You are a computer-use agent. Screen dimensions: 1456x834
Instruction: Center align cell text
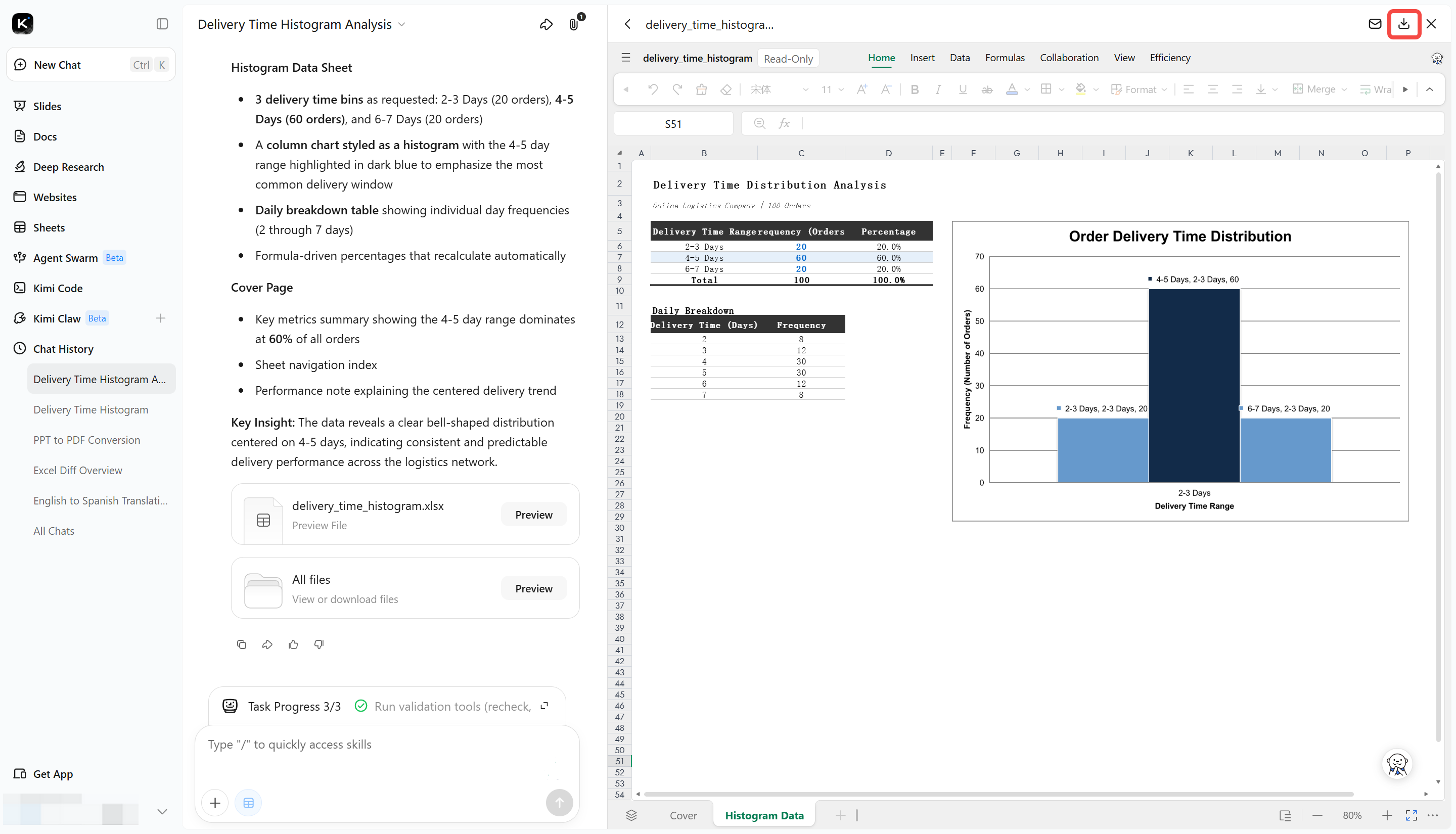[1212, 89]
